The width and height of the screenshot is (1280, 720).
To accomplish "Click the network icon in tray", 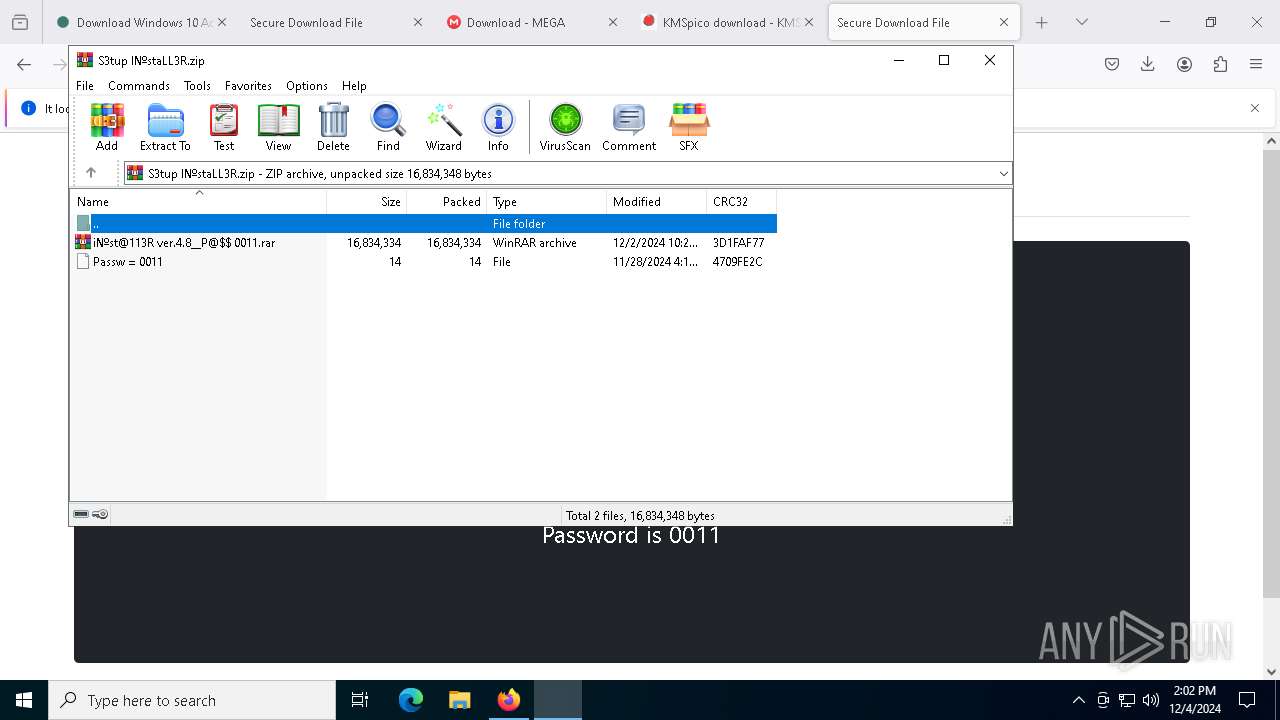I will point(1127,700).
